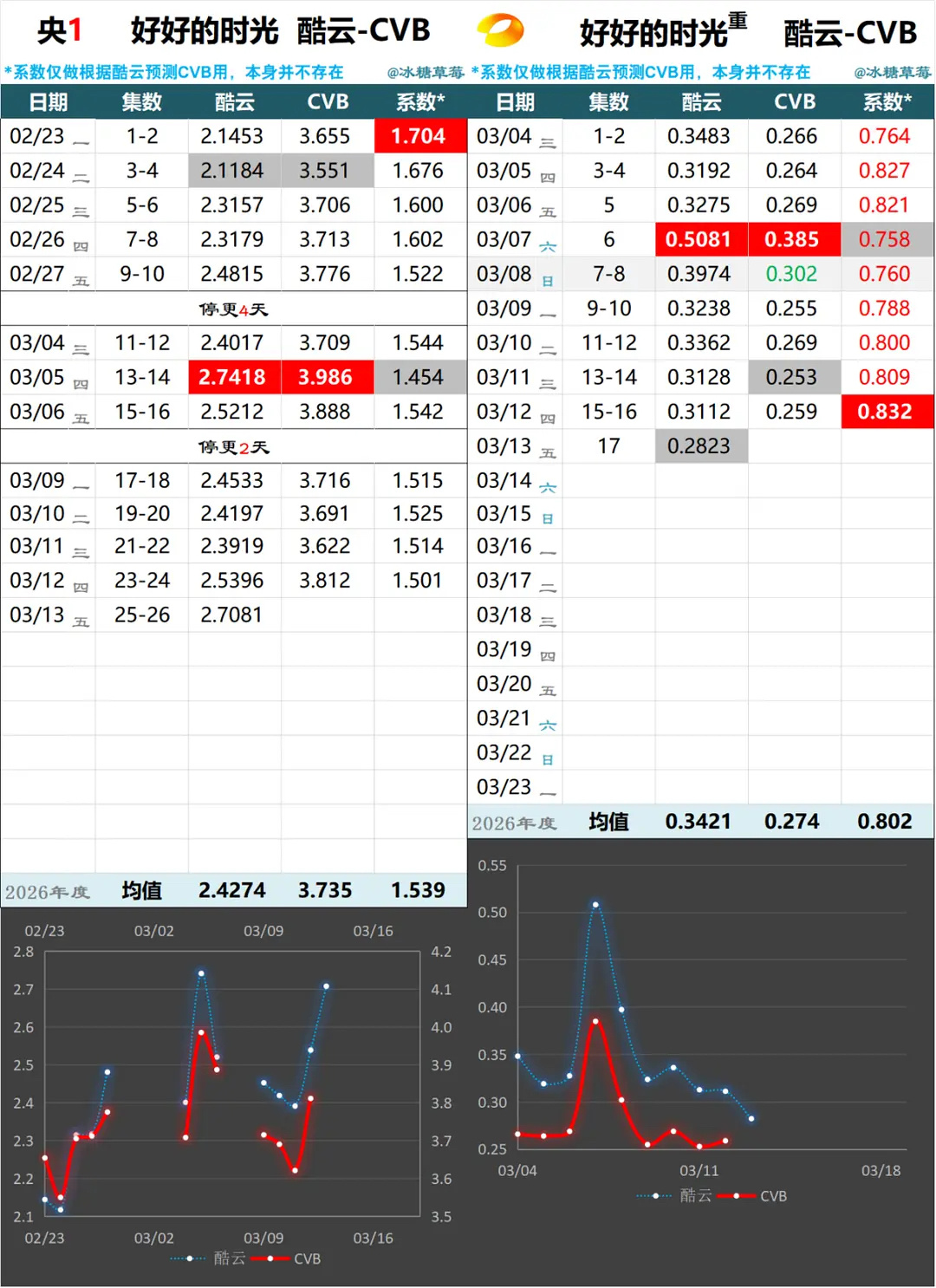Click the red highlighted CVB cell 3.986
The height and width of the screenshot is (1288, 936).
click(327, 377)
